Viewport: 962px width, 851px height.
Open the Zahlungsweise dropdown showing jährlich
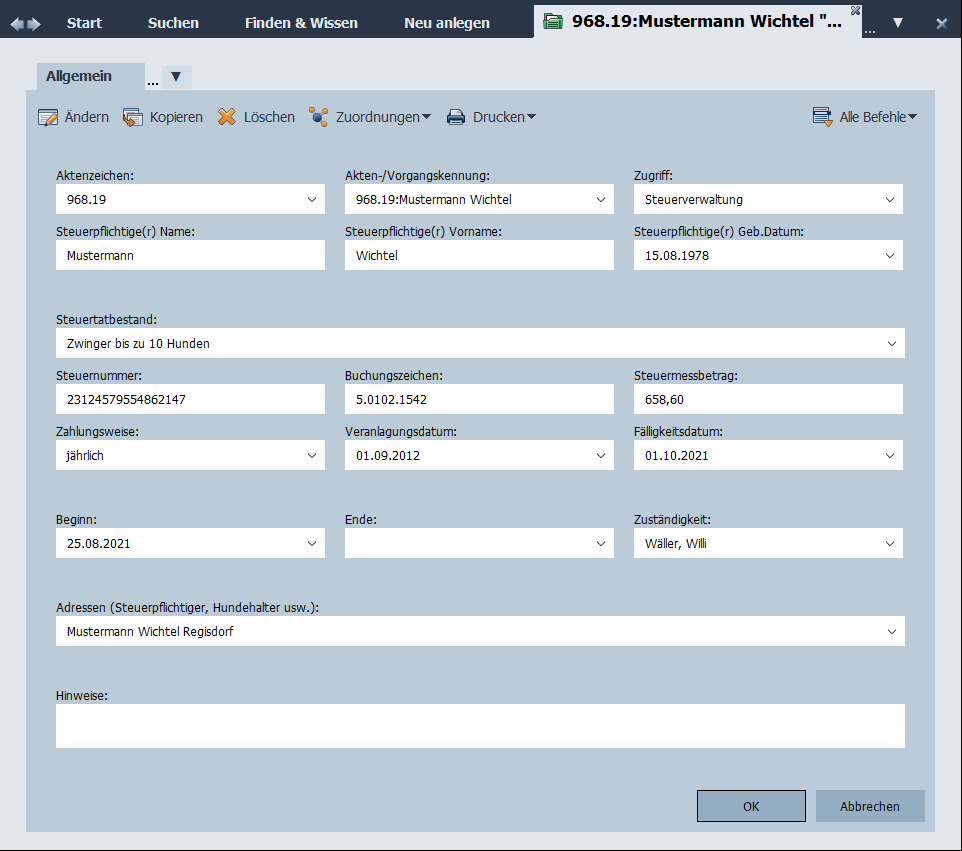pyautogui.click(x=311, y=455)
